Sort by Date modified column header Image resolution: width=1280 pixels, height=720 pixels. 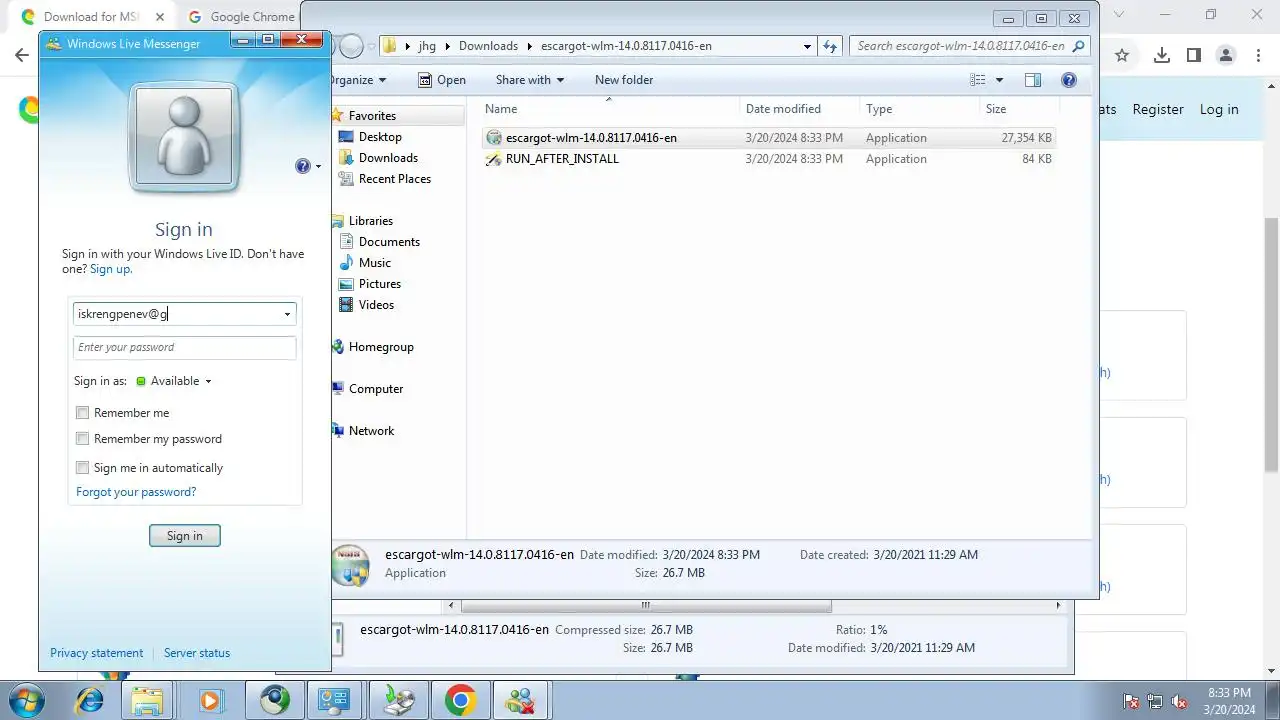pyautogui.click(x=800, y=109)
